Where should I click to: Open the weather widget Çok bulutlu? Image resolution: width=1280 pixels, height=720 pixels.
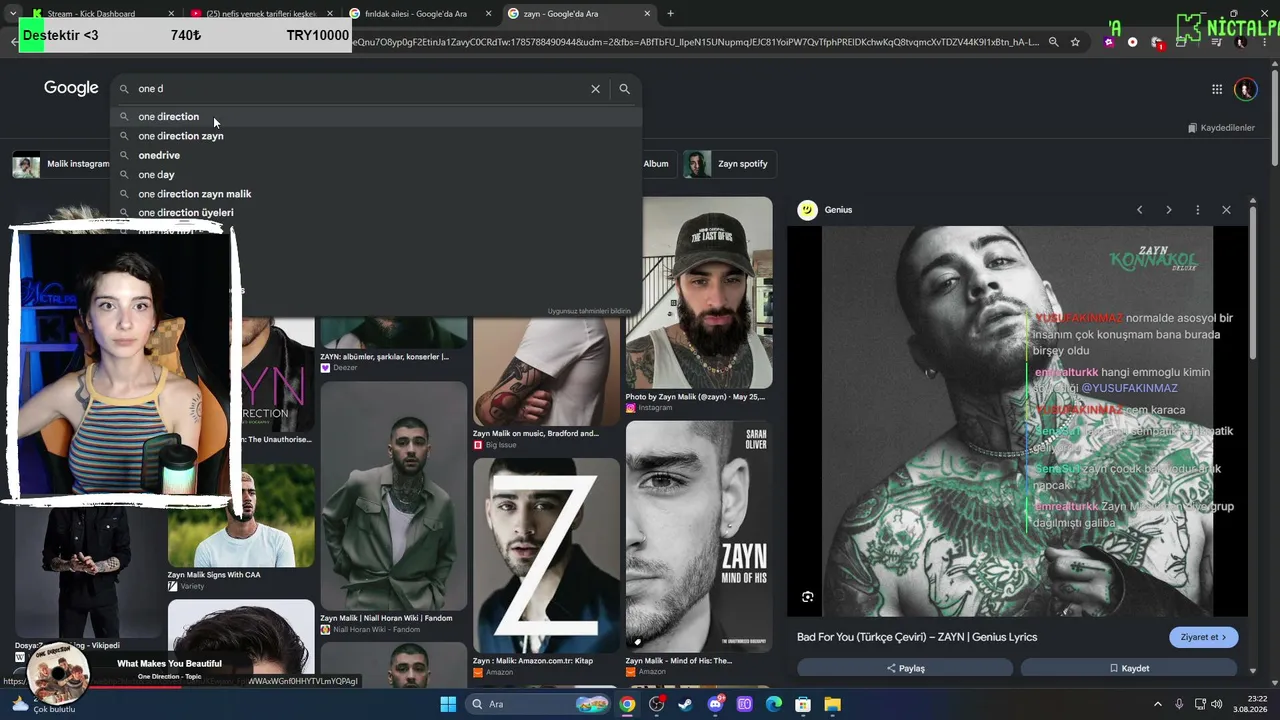(x=45, y=704)
